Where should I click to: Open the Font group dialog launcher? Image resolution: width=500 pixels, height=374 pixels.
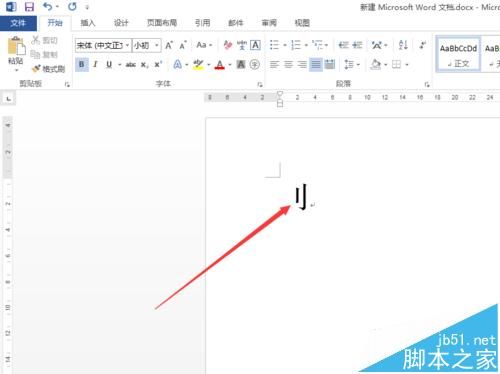pos(260,85)
